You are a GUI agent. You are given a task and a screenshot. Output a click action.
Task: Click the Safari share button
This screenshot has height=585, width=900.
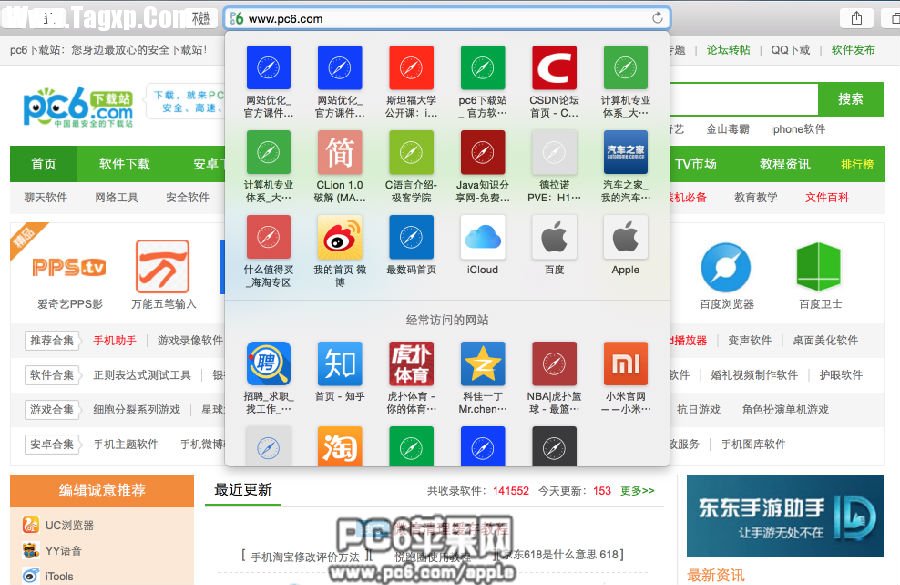click(x=856, y=18)
